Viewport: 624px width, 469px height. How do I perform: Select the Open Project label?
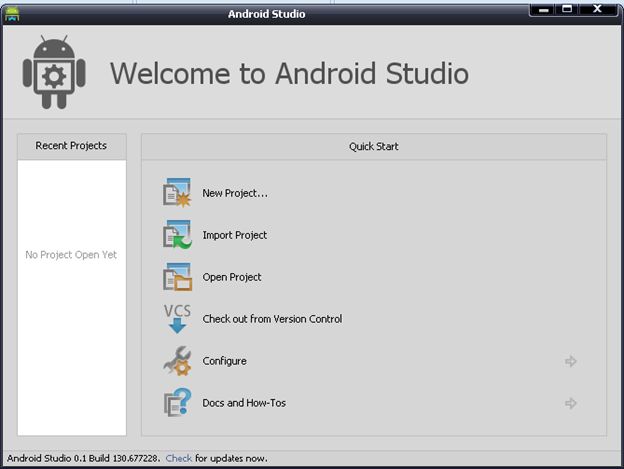click(x=232, y=277)
